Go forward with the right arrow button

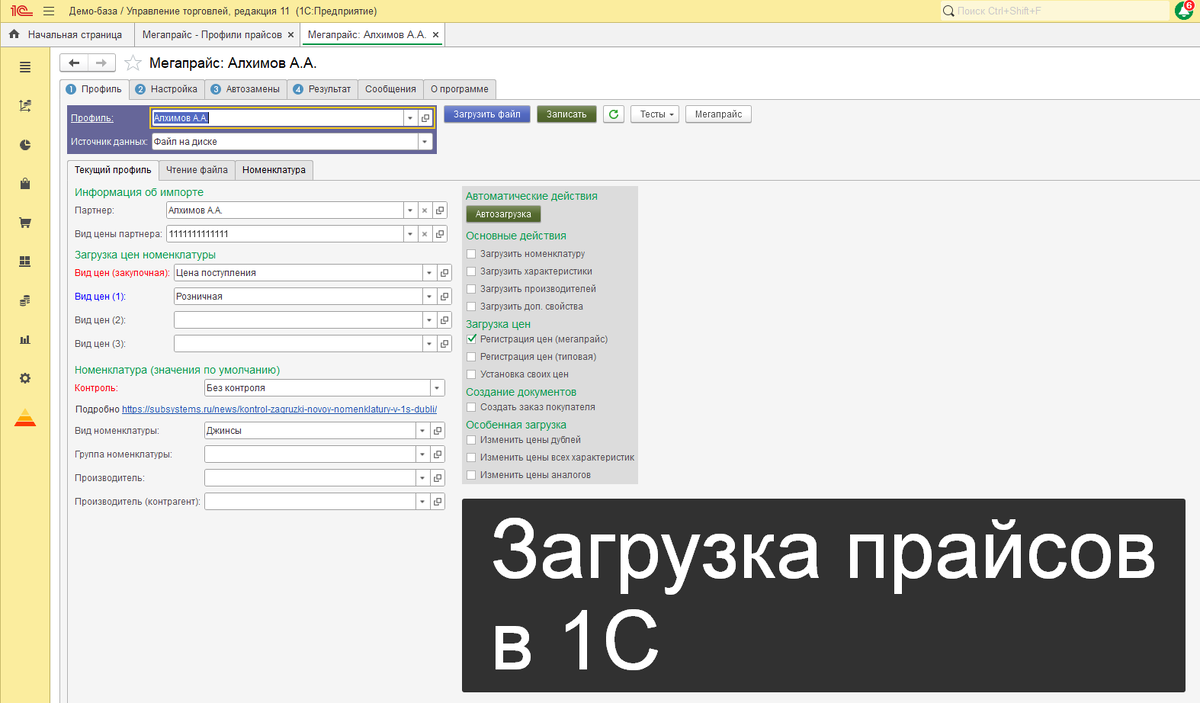[101, 62]
